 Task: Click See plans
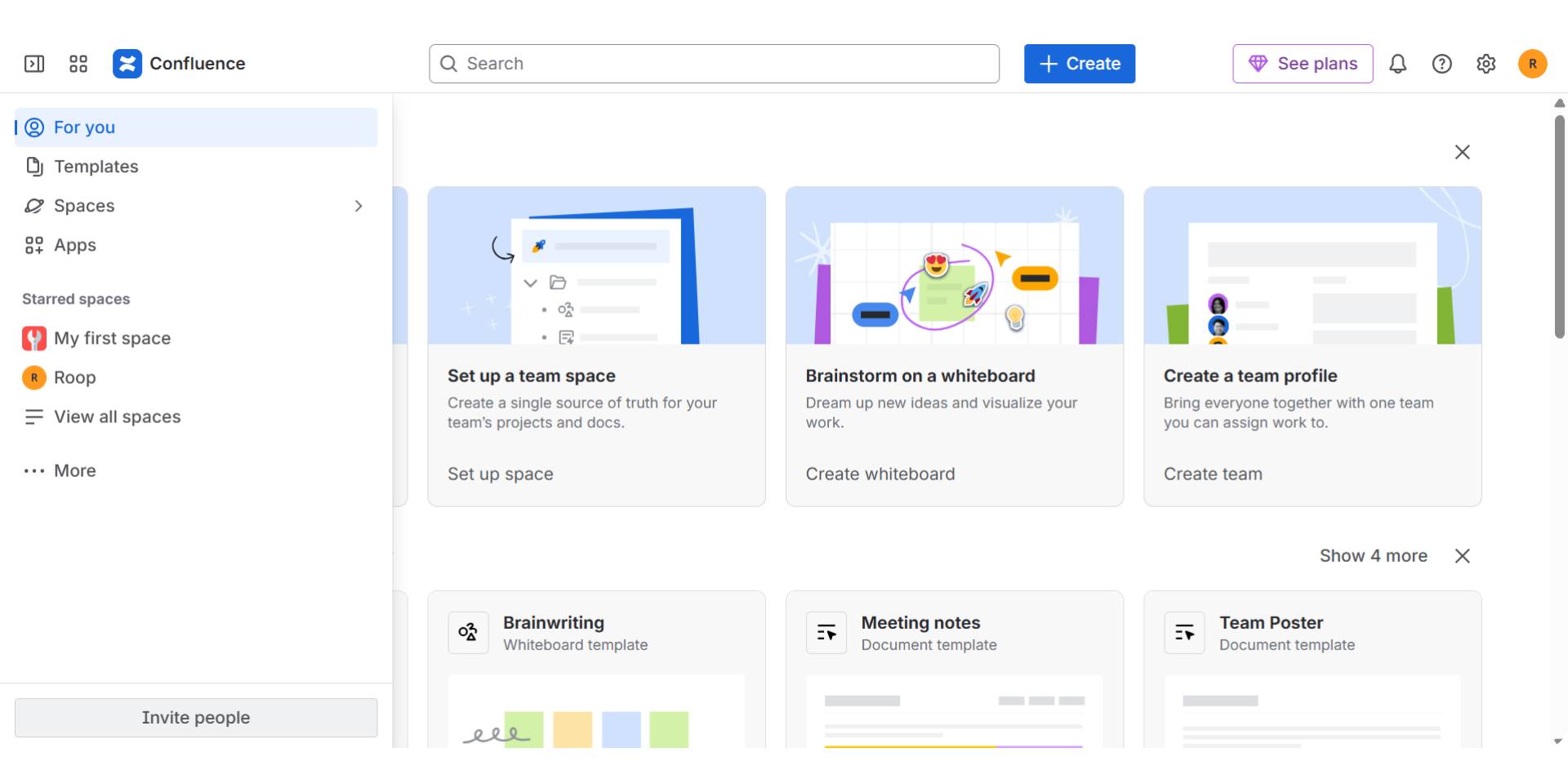point(1303,63)
